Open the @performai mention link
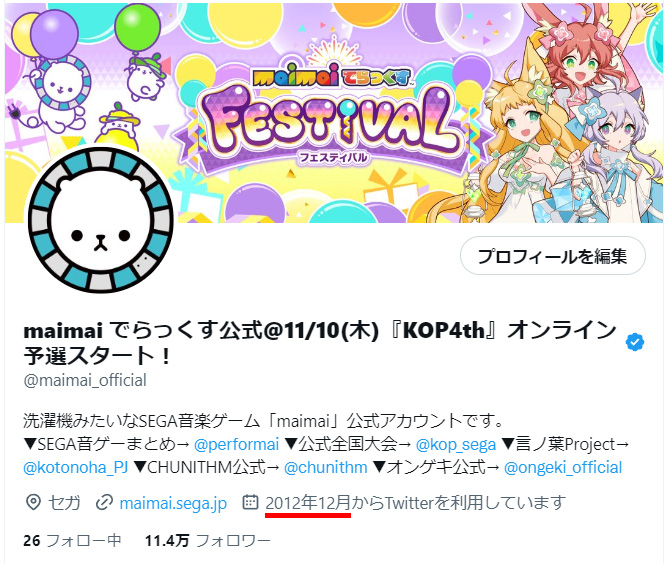 click(236, 444)
